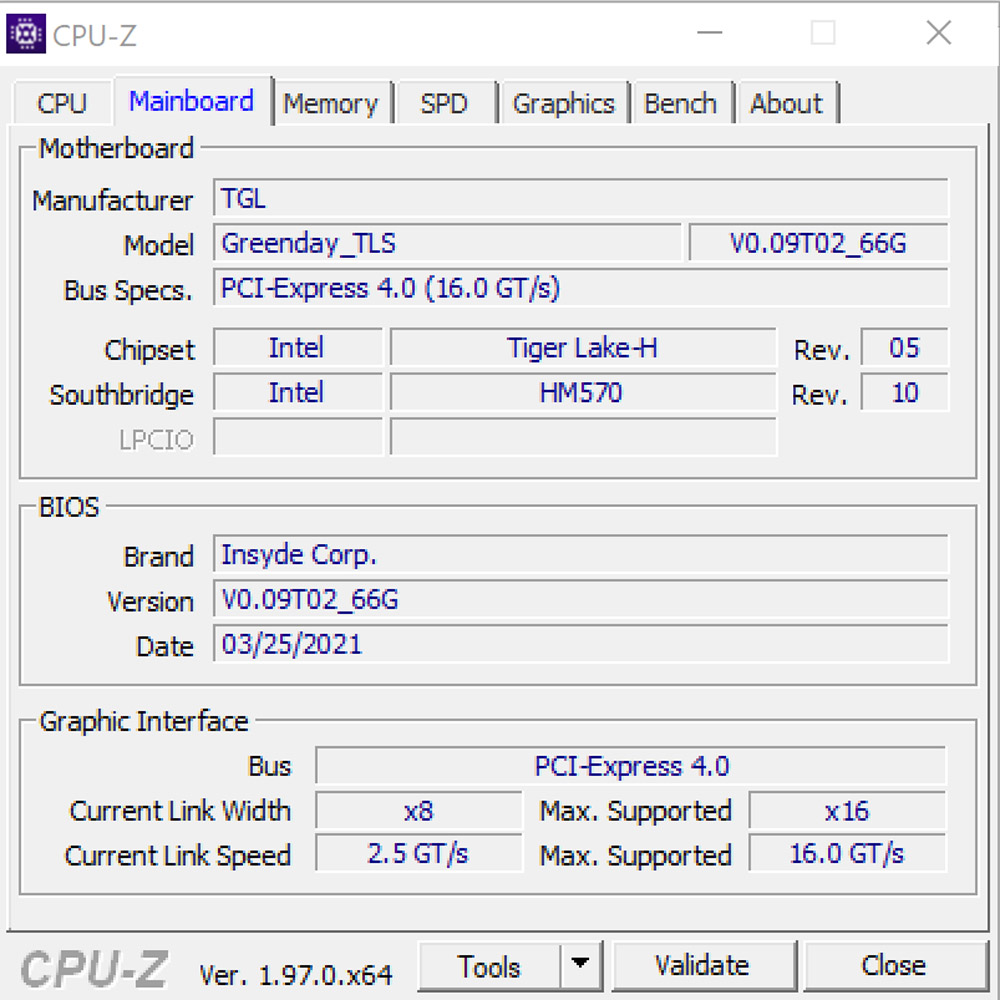This screenshot has width=1000, height=1000.
Task: Click the southbridge Rev. 10 value
Action: click(x=904, y=392)
